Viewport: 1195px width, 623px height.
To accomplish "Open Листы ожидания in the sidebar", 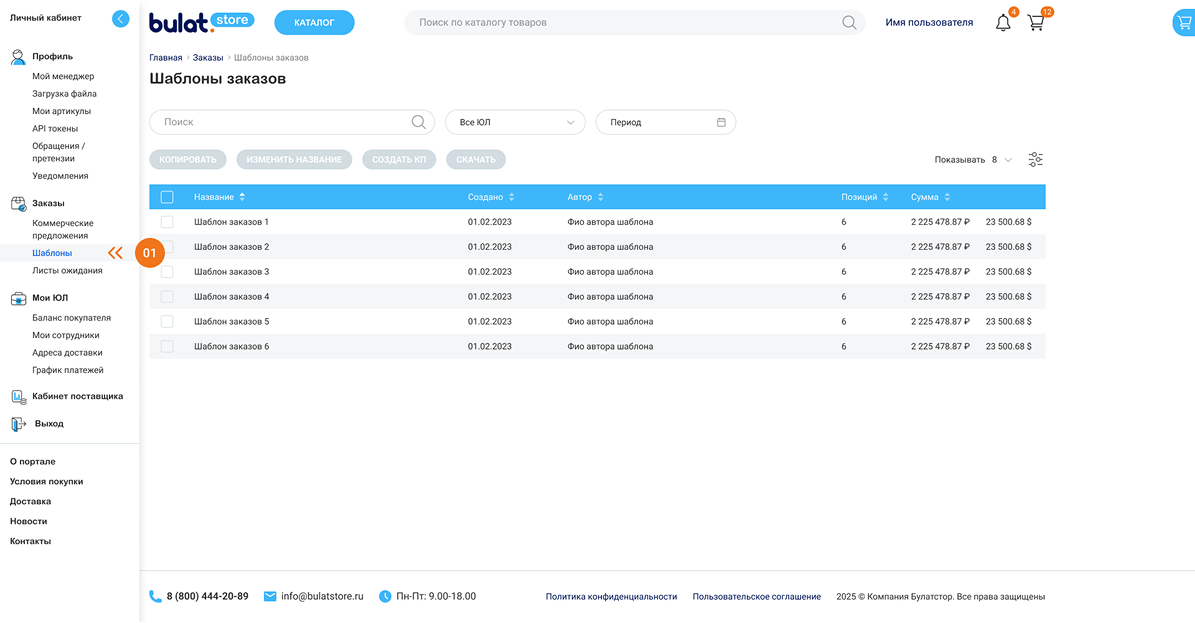I will tap(67, 270).
